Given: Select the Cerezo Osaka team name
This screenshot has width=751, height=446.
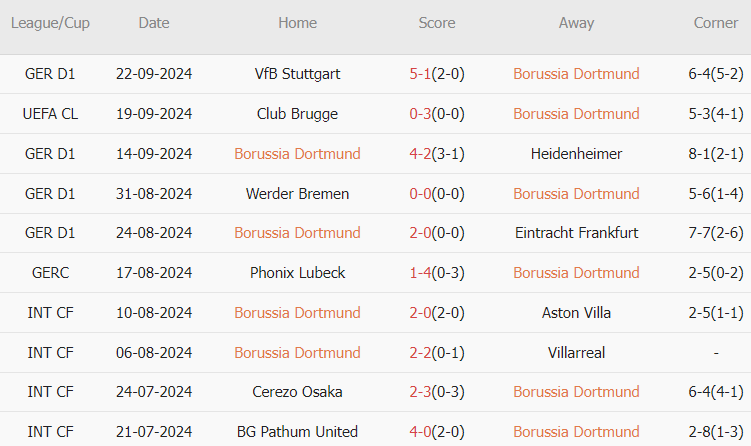Looking at the screenshot, I should (x=297, y=392).
